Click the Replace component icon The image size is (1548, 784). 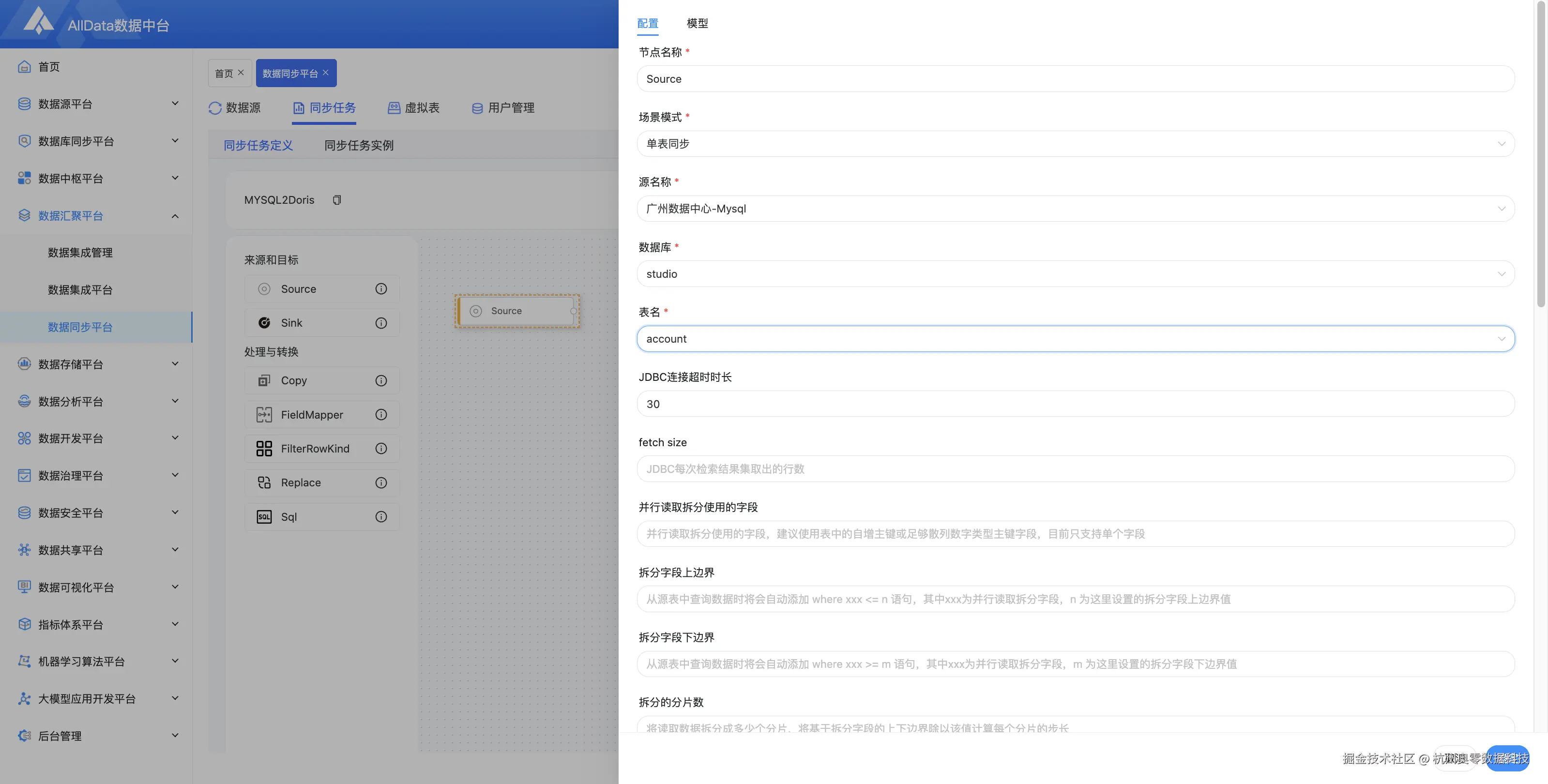[264, 482]
